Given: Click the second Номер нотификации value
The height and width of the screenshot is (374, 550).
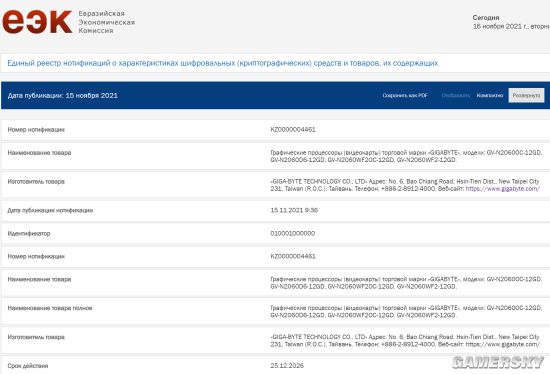Looking at the screenshot, I should click(x=293, y=256).
